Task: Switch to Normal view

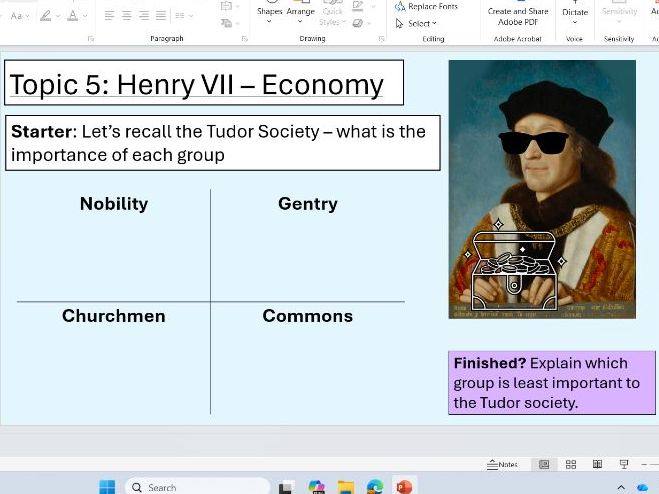Action: coord(544,465)
